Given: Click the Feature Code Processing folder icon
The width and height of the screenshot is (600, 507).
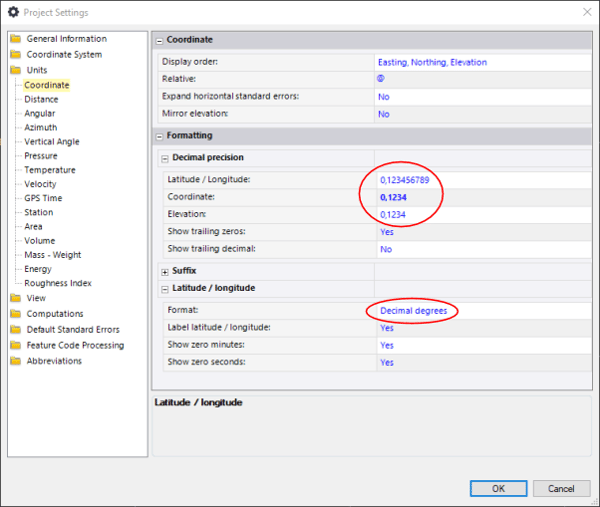Looking at the screenshot, I should tap(15, 346).
